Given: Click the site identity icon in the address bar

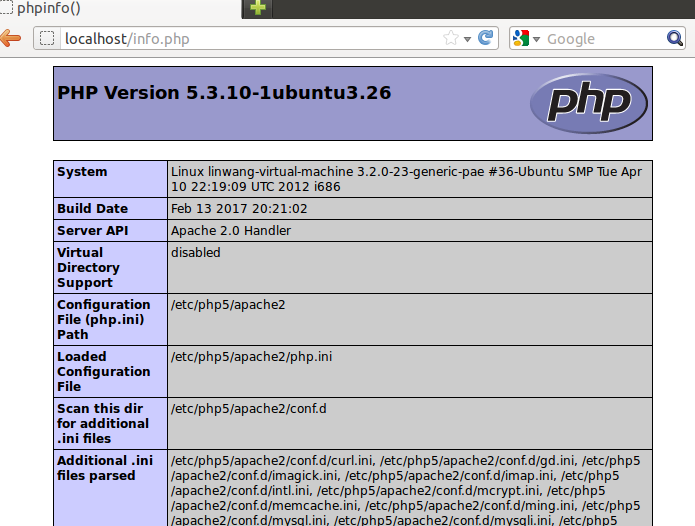Looking at the screenshot, I should tap(47, 39).
